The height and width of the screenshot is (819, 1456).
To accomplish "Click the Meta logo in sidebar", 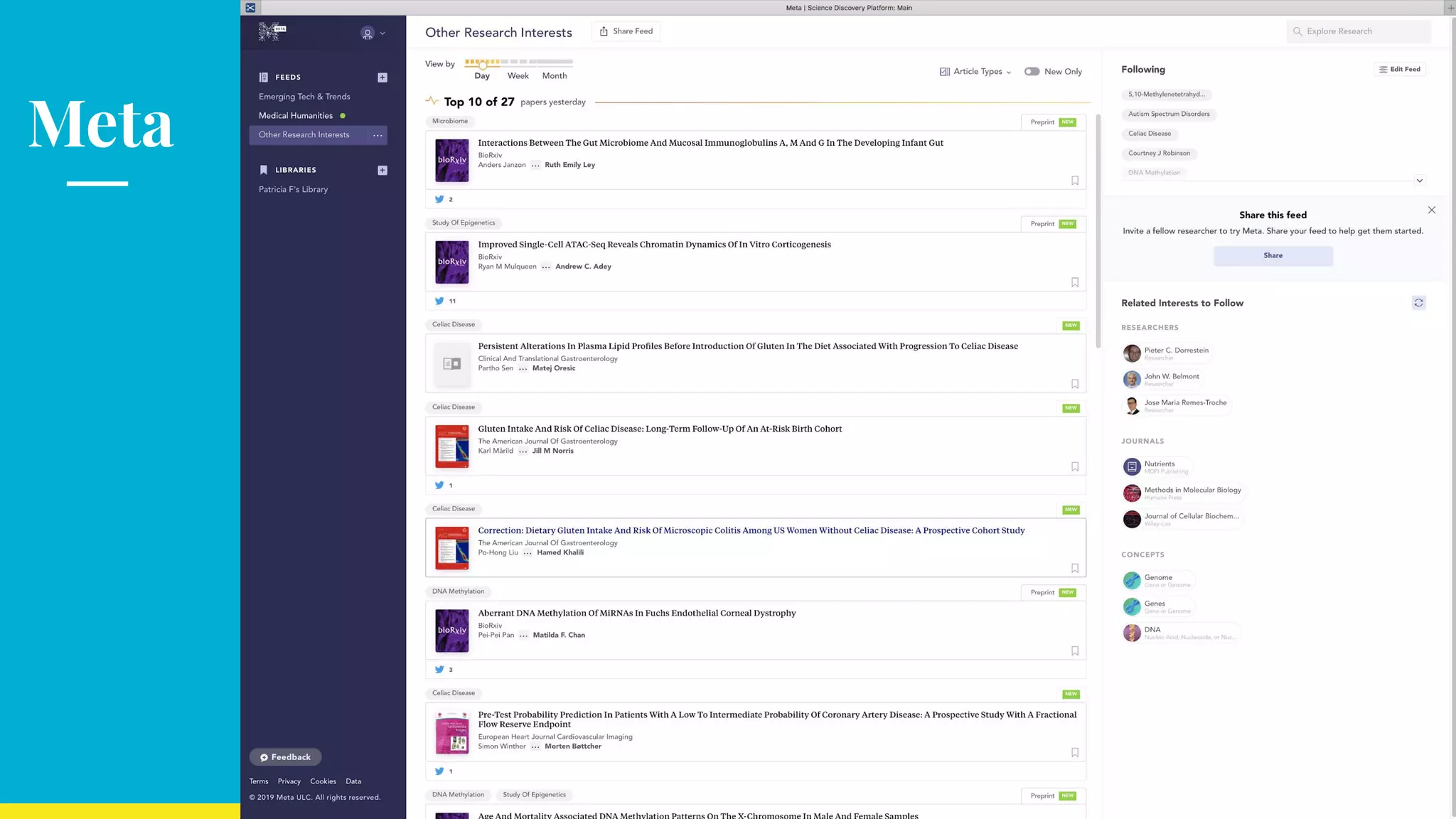I will coord(272,31).
